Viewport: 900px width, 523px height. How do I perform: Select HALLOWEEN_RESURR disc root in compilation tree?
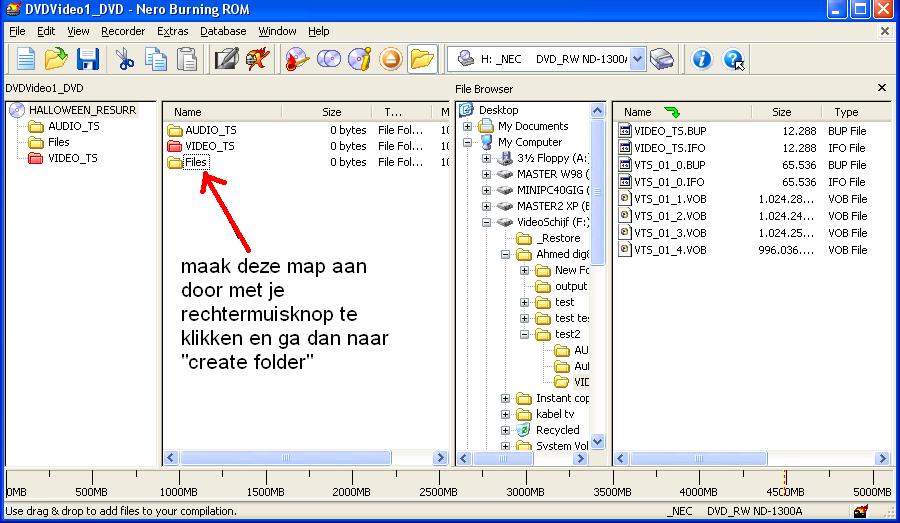82,110
